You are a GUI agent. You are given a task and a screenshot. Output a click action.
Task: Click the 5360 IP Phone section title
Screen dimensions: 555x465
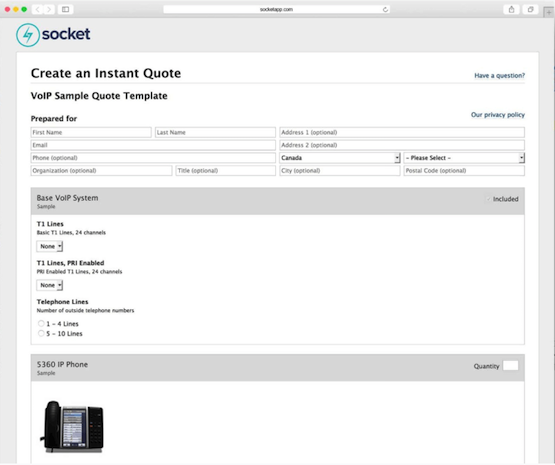pos(62,364)
